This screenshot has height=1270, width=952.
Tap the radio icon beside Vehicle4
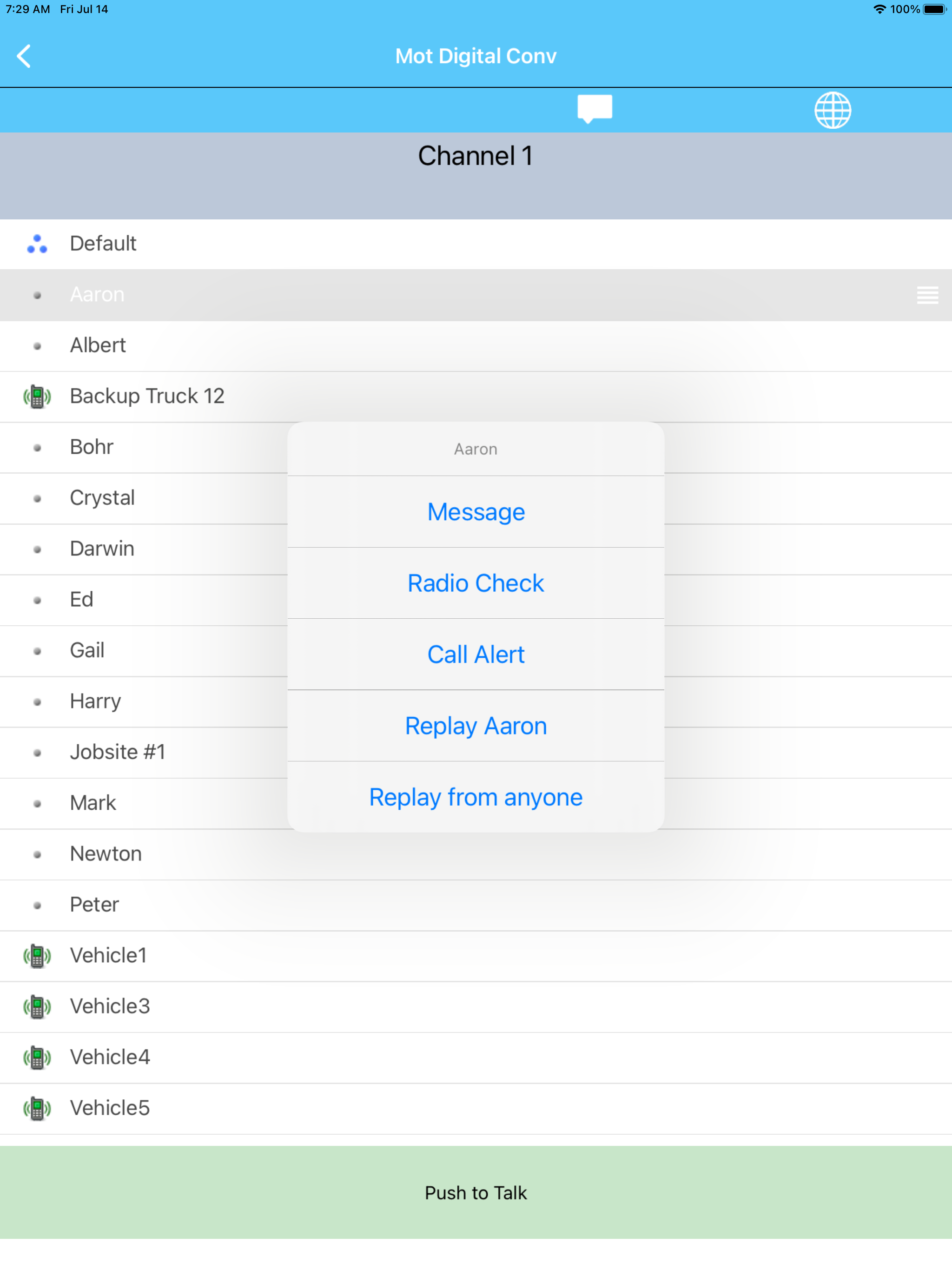(x=37, y=1058)
